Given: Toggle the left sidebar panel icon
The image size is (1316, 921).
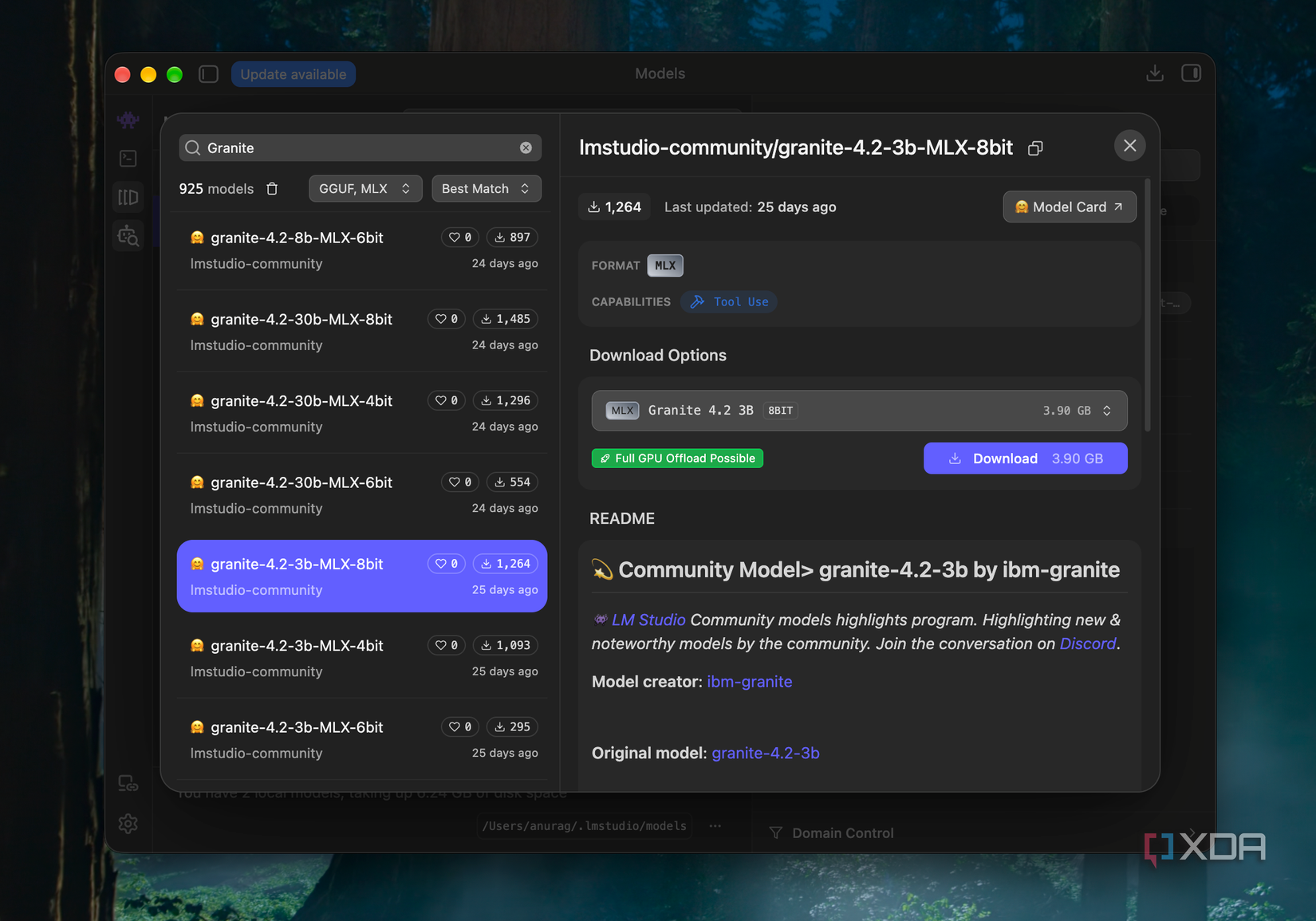Looking at the screenshot, I should [x=209, y=74].
